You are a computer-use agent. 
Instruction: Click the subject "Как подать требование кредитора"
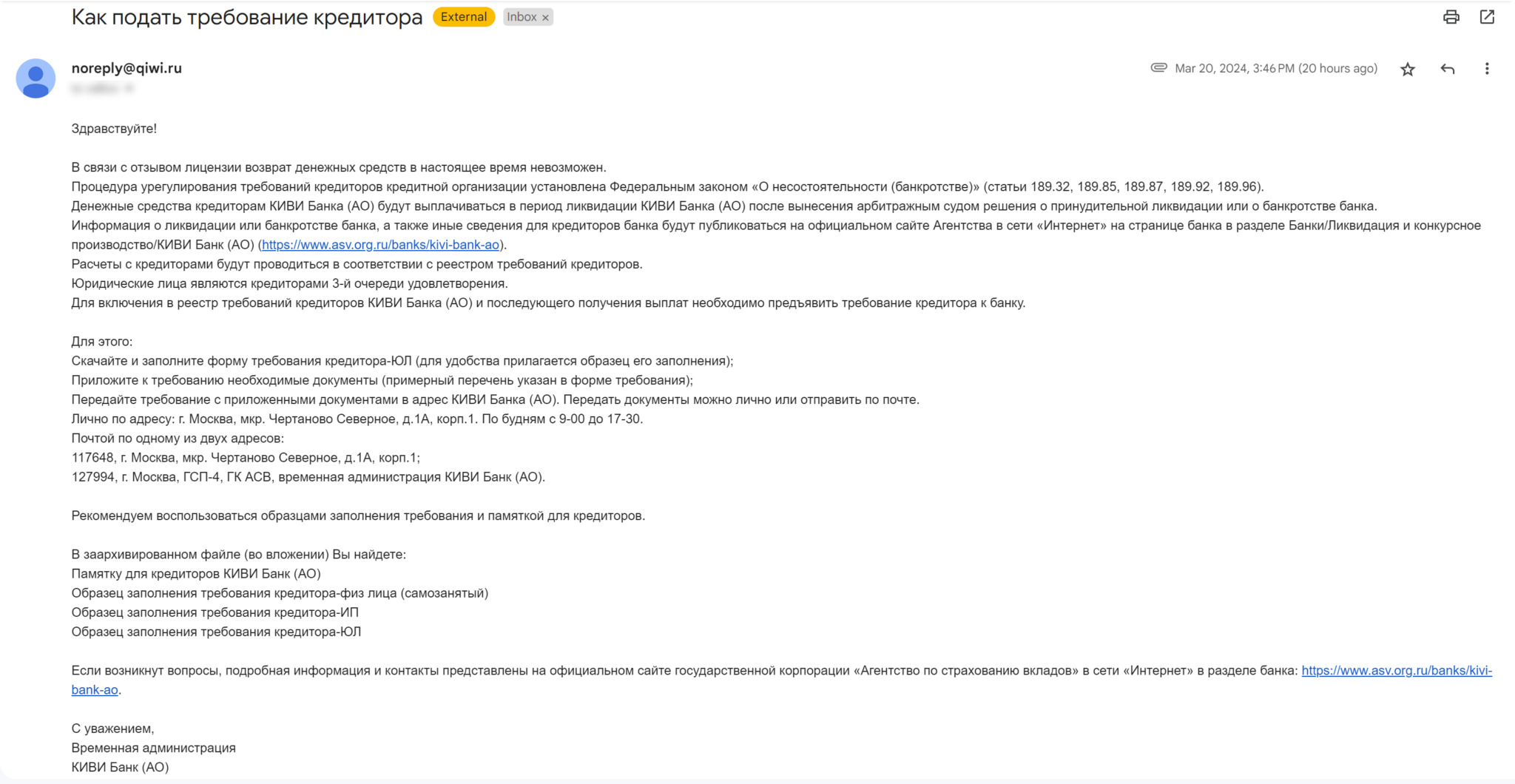coord(246,17)
